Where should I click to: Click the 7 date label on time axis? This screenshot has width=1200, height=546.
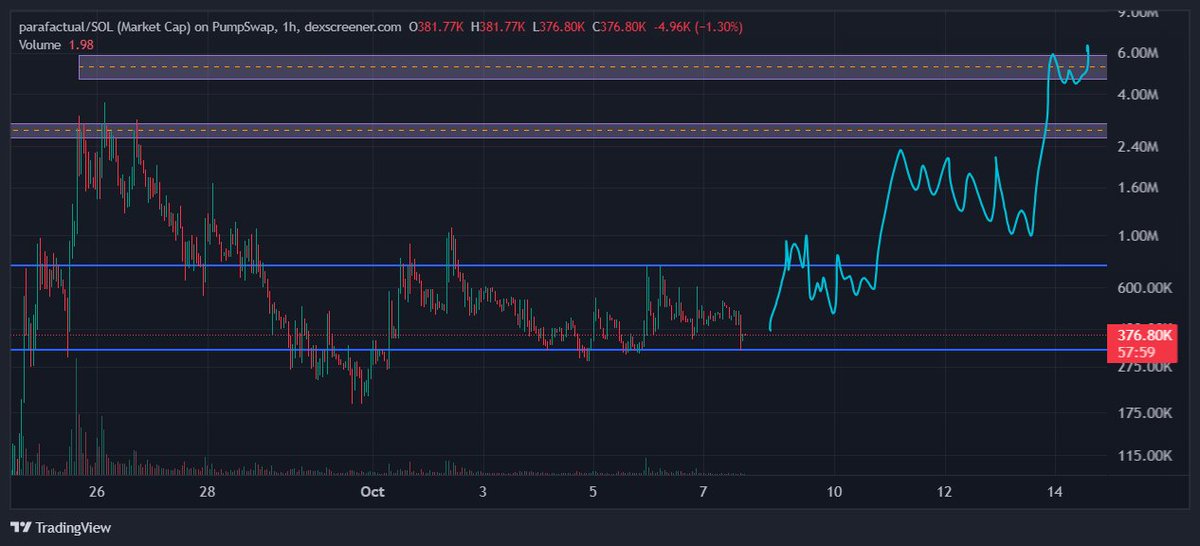[x=704, y=492]
